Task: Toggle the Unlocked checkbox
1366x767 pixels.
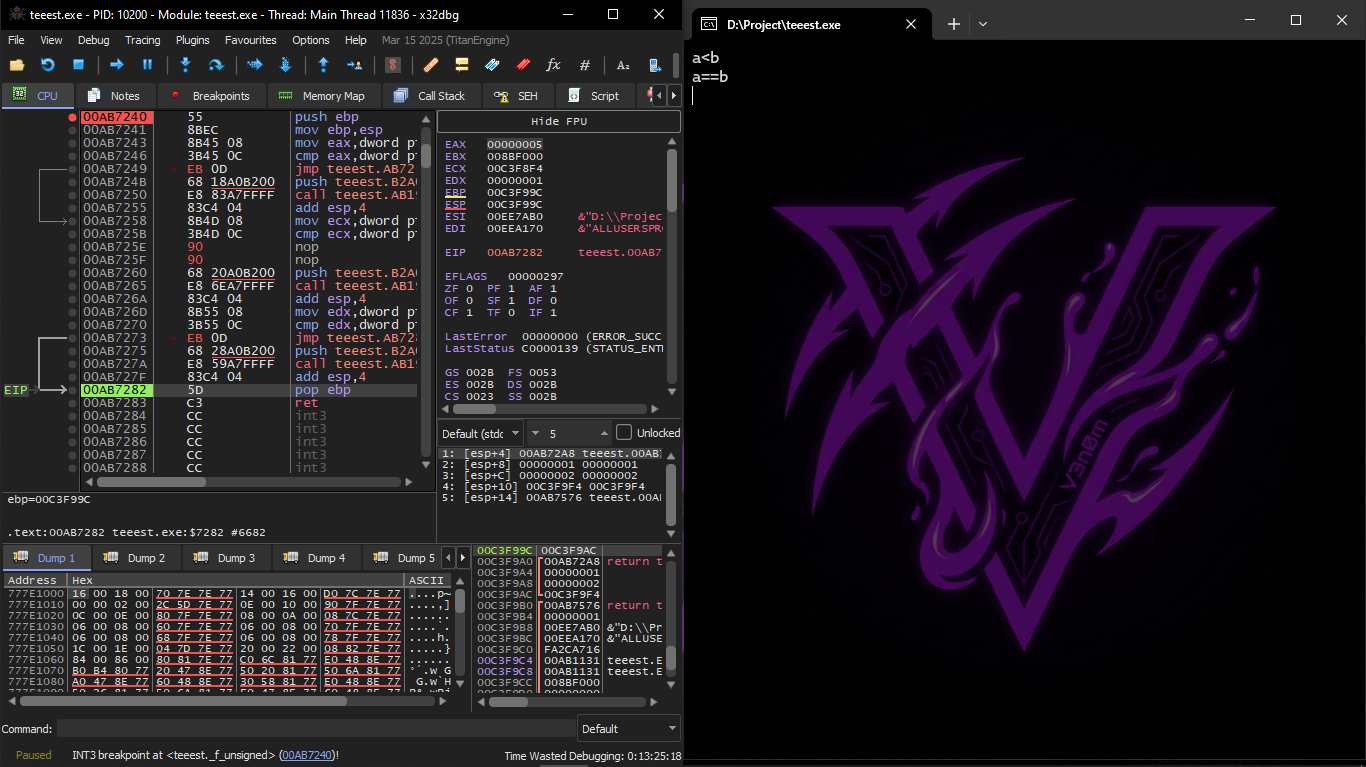Action: (624, 433)
